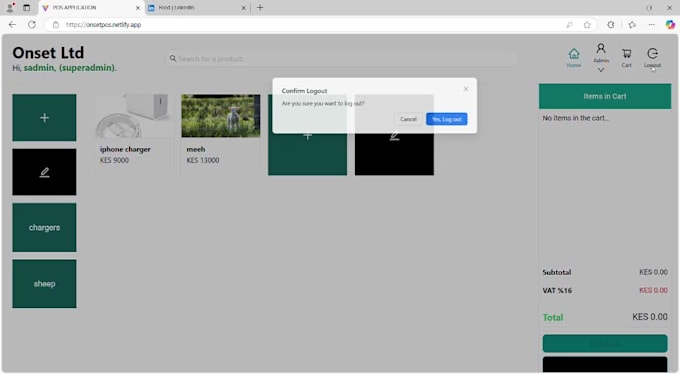680x374 pixels.
Task: Click the Logout icon in navigation
Action: coord(652,58)
